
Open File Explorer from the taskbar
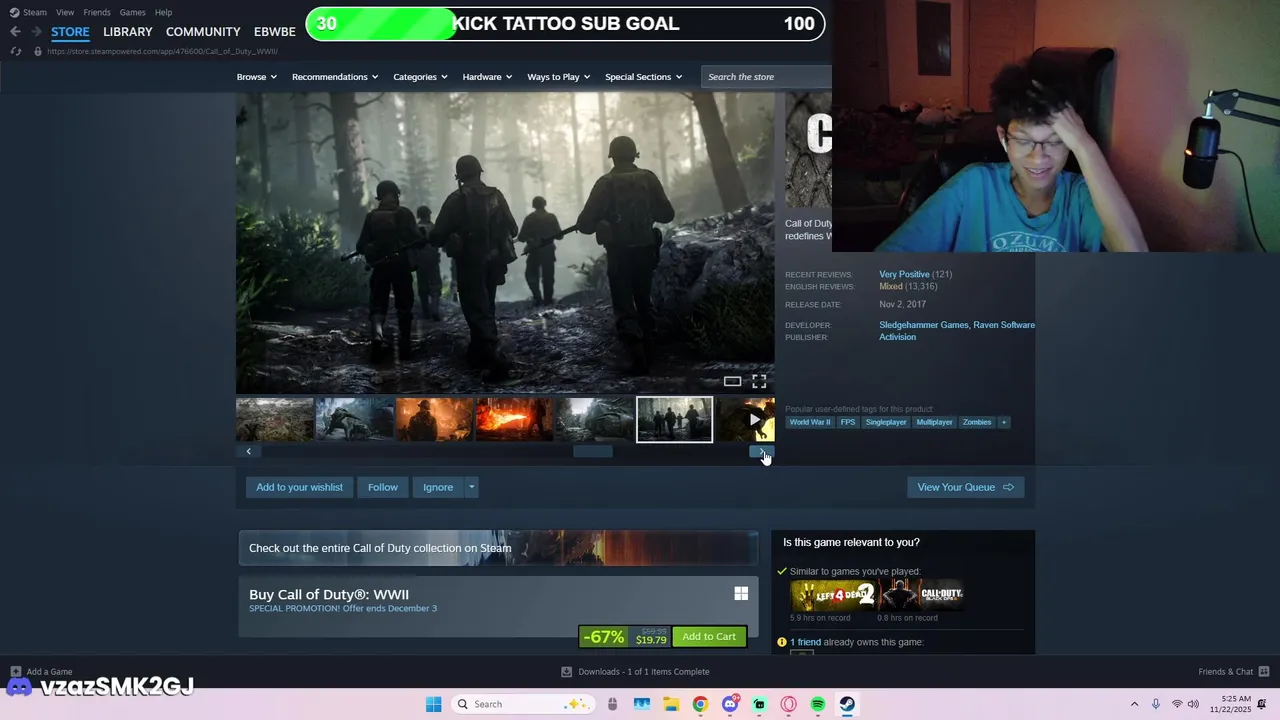(x=671, y=704)
